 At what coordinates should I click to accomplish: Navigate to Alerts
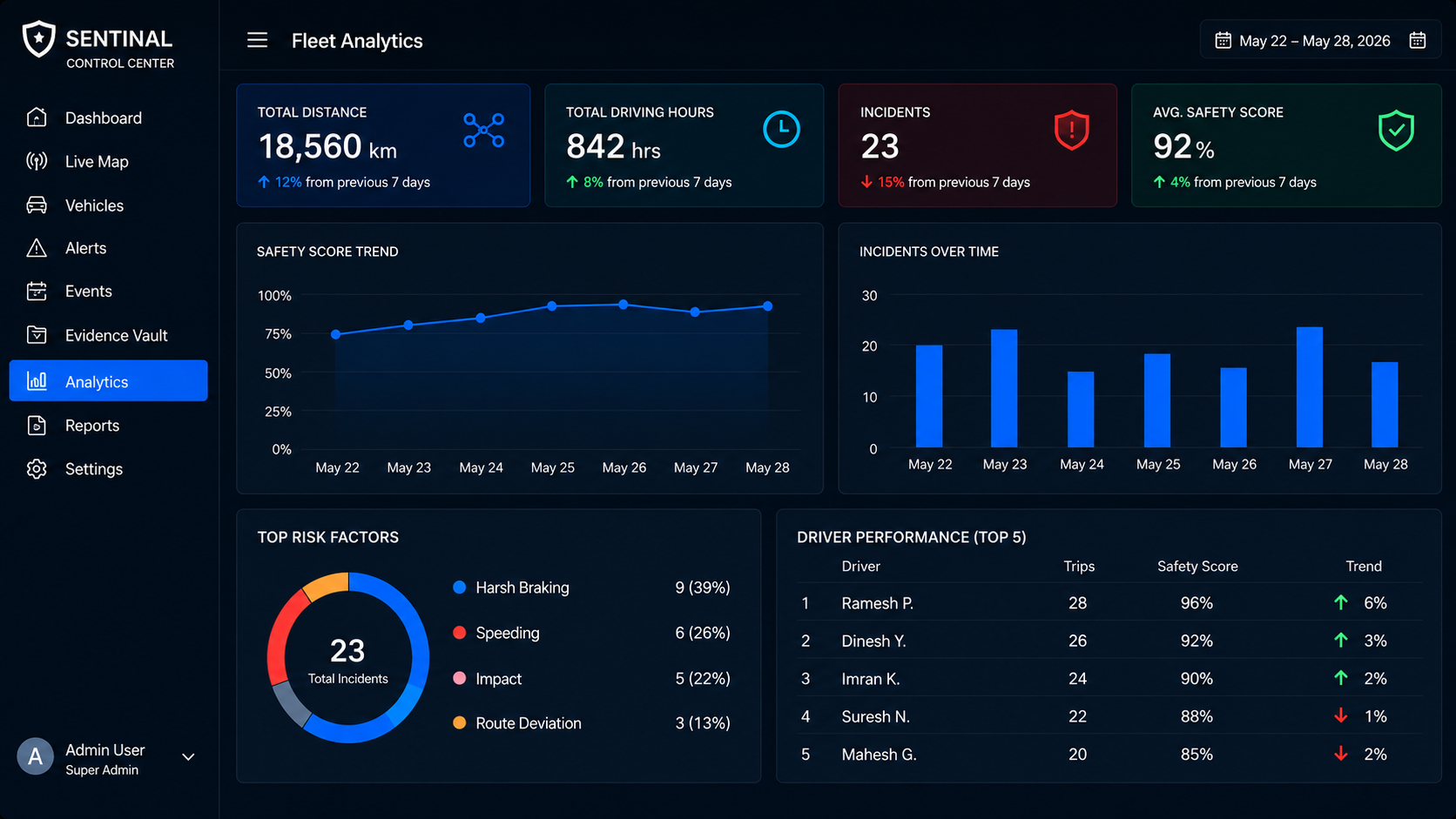click(x=109, y=248)
